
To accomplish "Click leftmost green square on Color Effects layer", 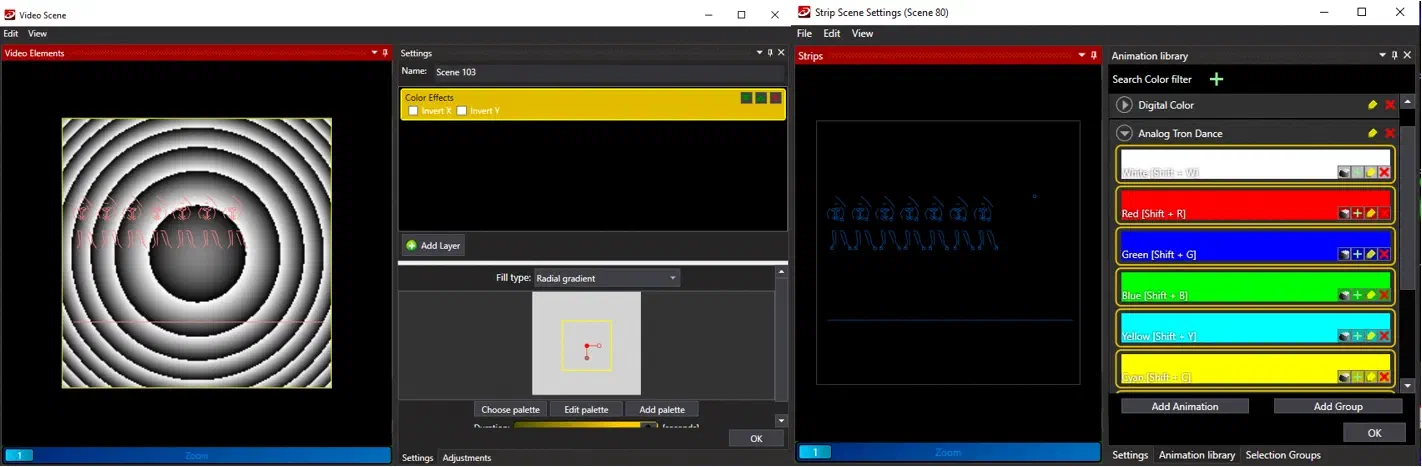I will (x=746, y=98).
